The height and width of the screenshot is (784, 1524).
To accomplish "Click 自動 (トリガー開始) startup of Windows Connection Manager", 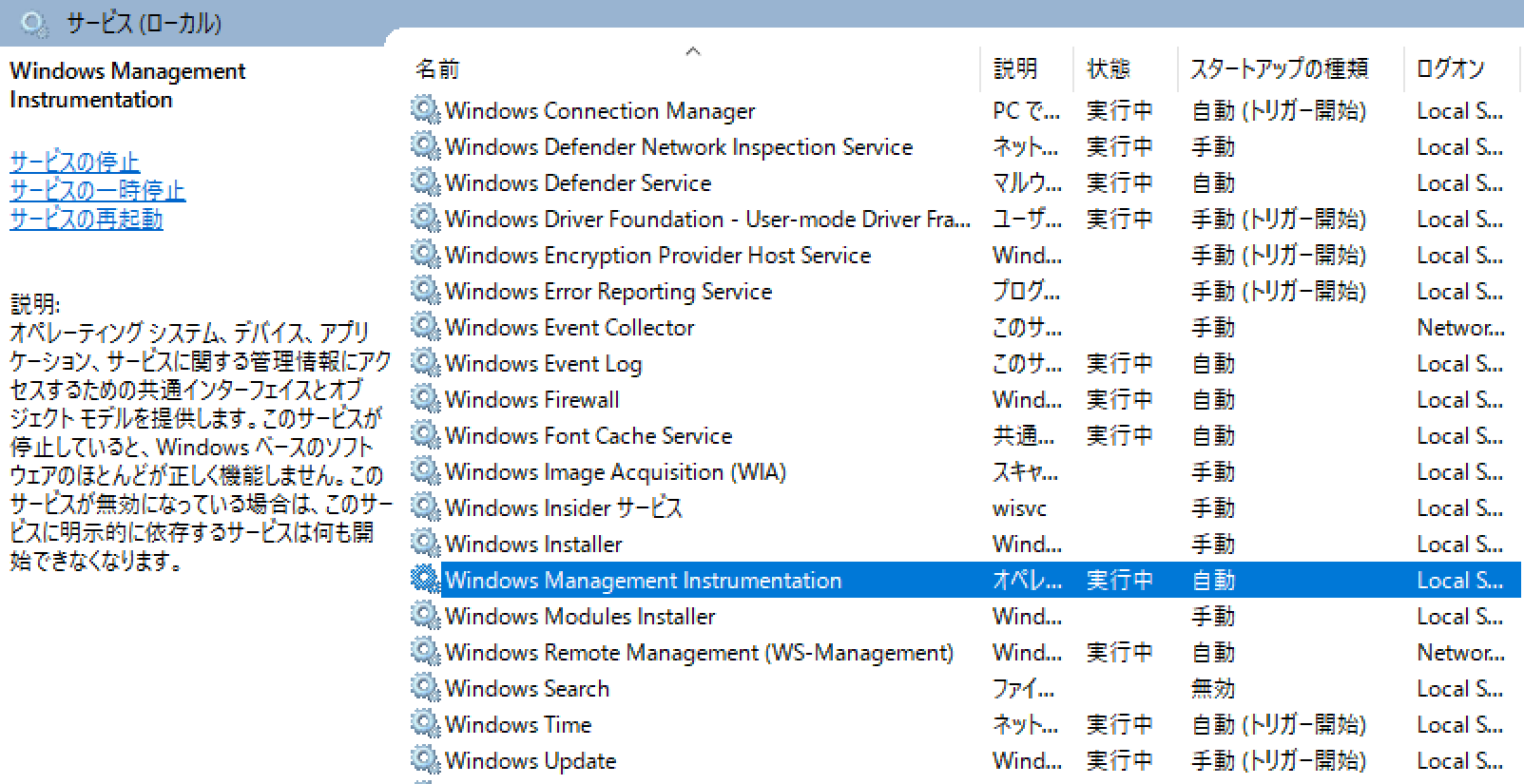I will tap(1279, 111).
